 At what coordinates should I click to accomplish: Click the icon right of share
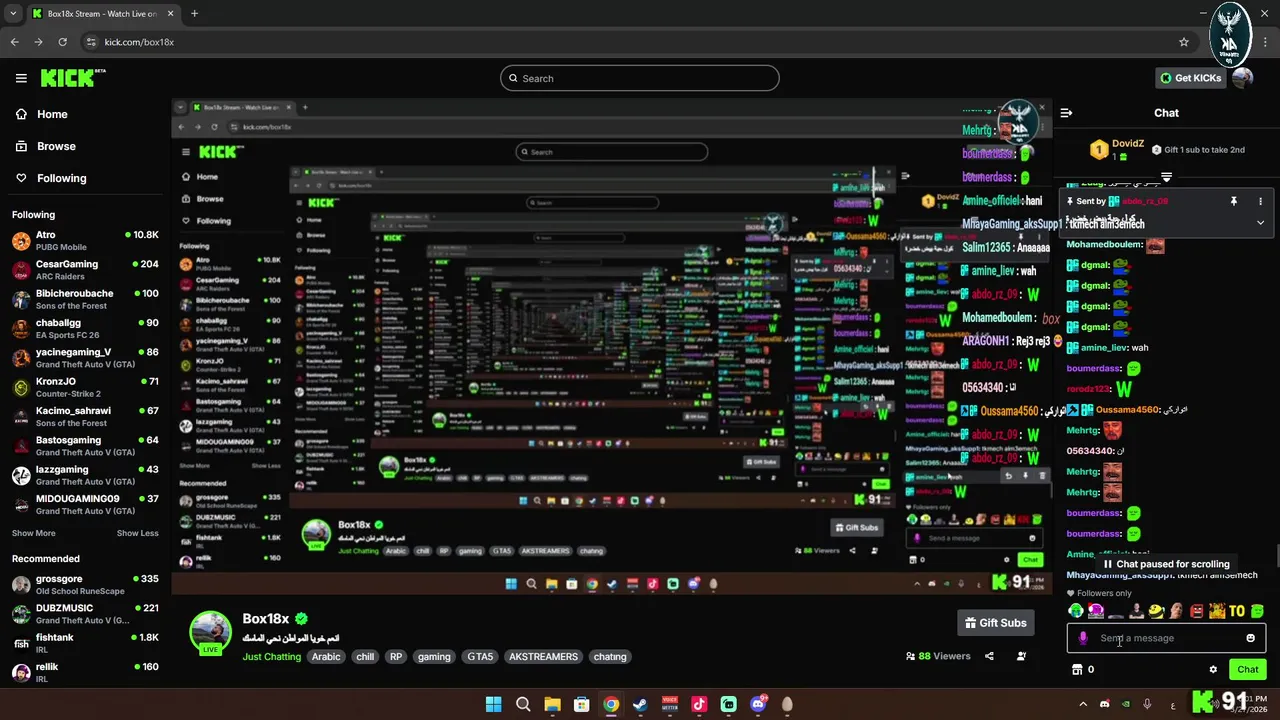(x=1021, y=657)
